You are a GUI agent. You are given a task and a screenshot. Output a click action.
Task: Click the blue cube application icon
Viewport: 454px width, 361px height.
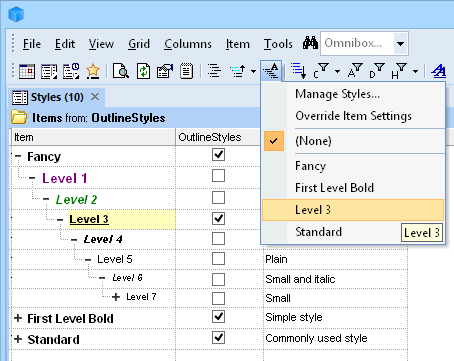[x=16, y=14]
